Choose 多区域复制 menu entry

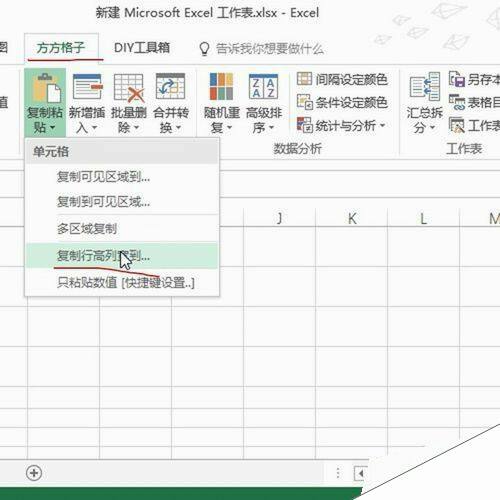(x=122, y=229)
